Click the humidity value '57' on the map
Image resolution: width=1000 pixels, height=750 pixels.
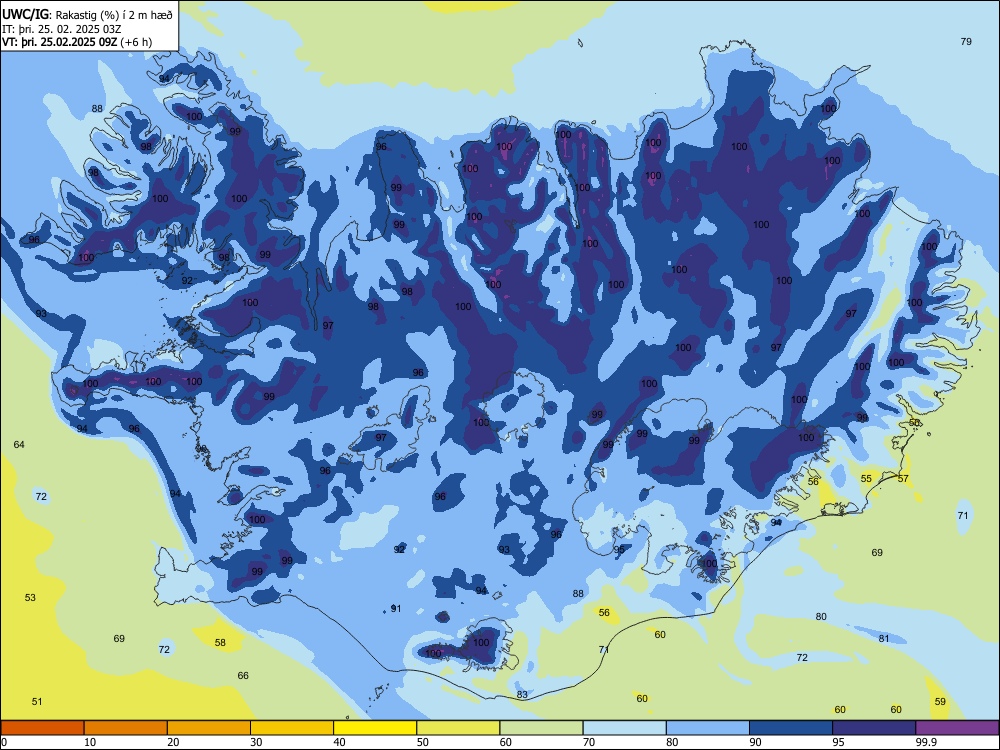coord(903,478)
